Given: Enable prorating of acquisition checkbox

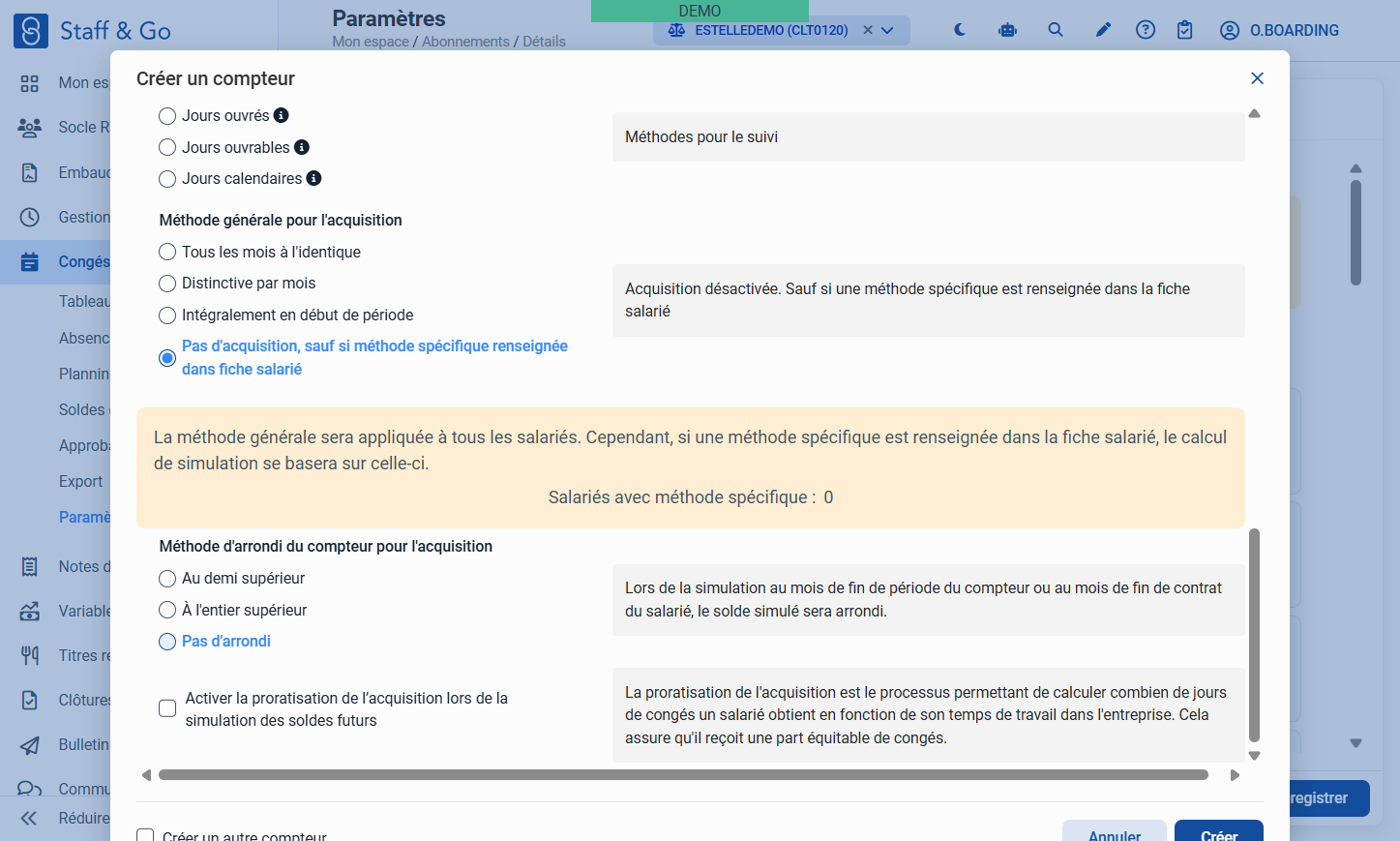Looking at the screenshot, I should (167, 708).
